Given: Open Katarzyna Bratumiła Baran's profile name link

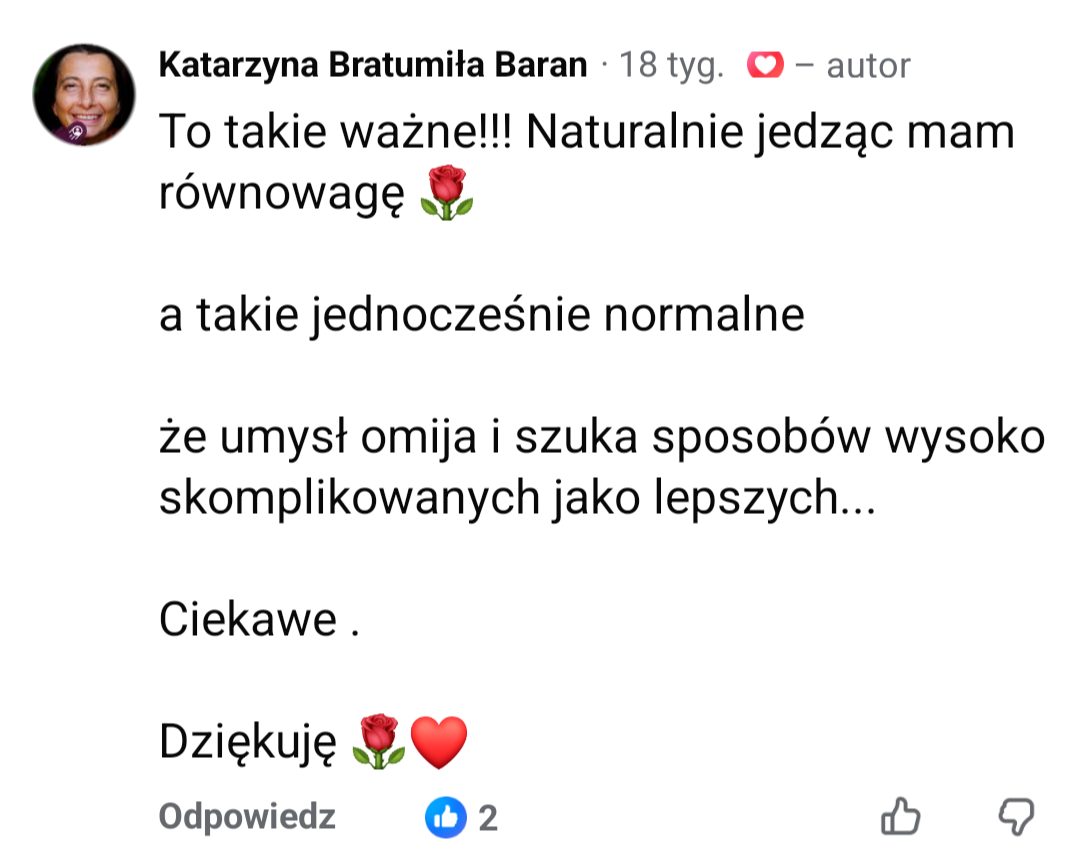Looking at the screenshot, I should 373,66.
